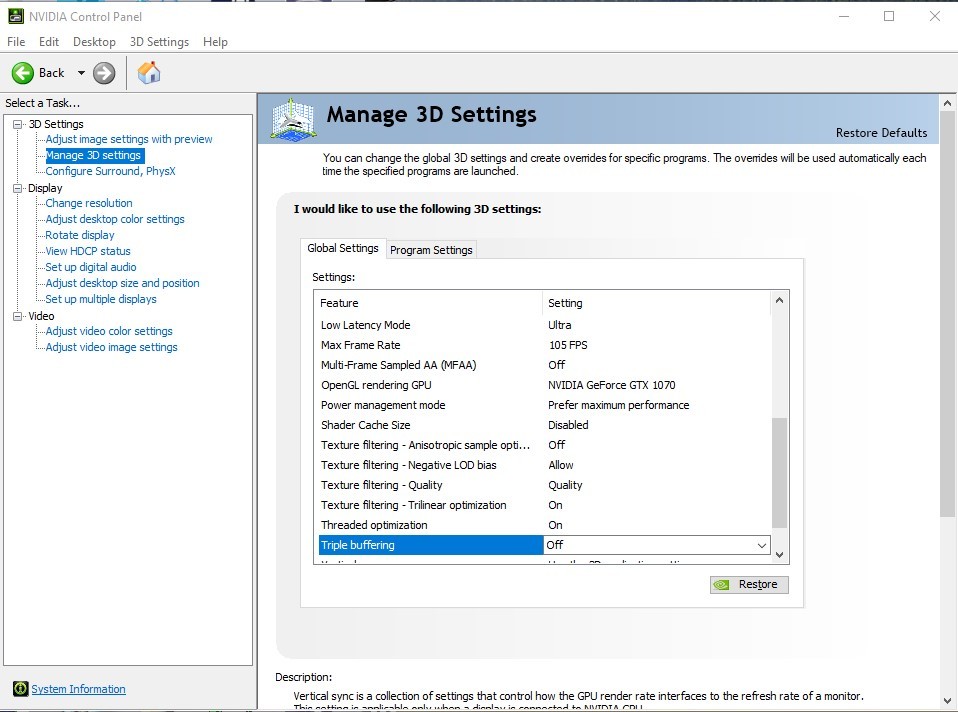The image size is (958, 712).
Task: Open Rotate display task
Action: tap(80, 235)
